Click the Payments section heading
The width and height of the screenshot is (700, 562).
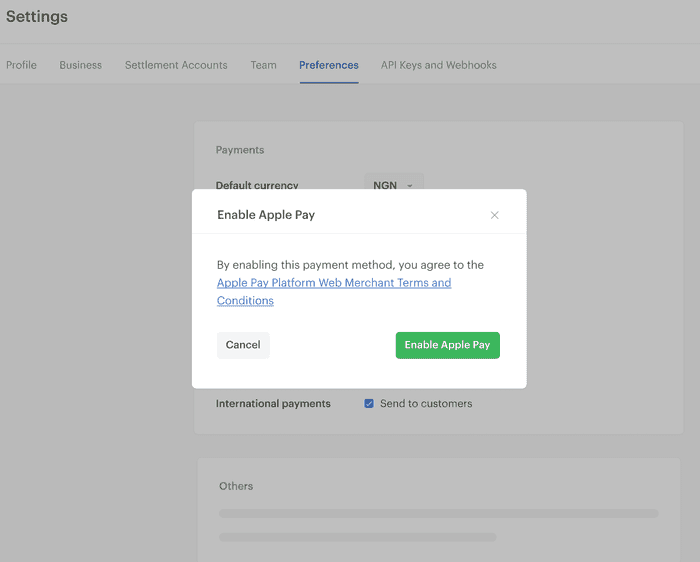(240, 150)
